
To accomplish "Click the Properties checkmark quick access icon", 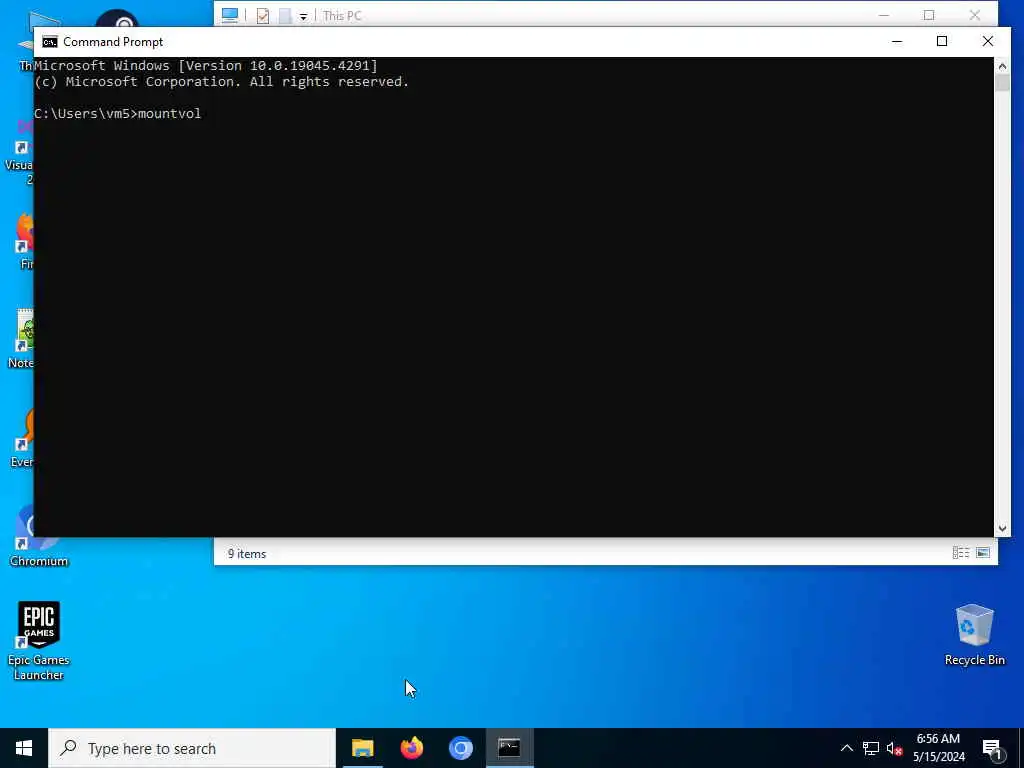I will [x=263, y=16].
